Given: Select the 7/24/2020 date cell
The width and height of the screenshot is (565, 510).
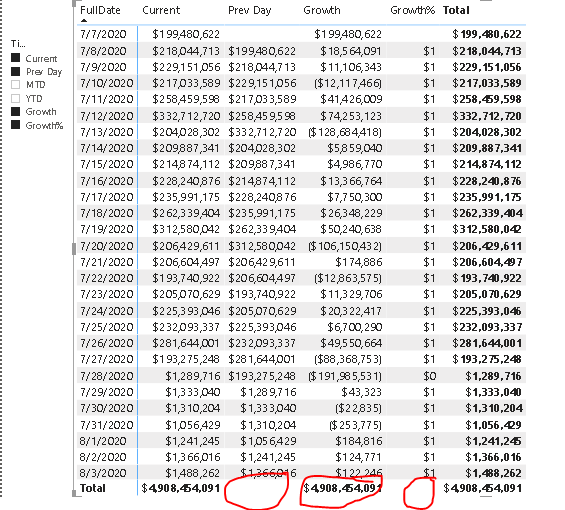Looking at the screenshot, I should 107,311.
